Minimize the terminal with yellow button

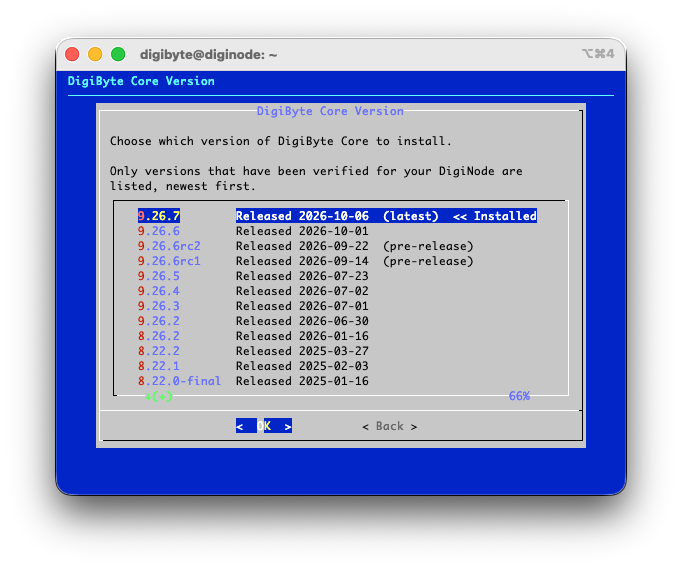coord(95,54)
